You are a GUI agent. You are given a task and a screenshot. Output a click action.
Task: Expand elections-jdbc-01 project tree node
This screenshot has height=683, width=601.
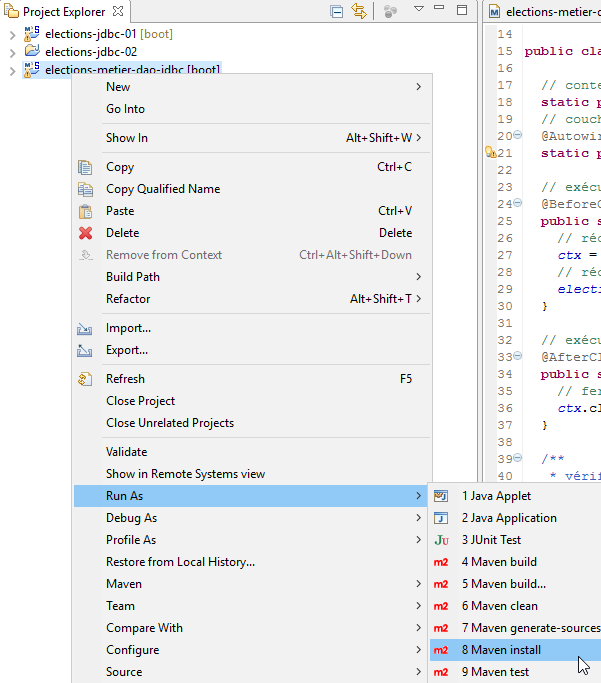pos(11,34)
